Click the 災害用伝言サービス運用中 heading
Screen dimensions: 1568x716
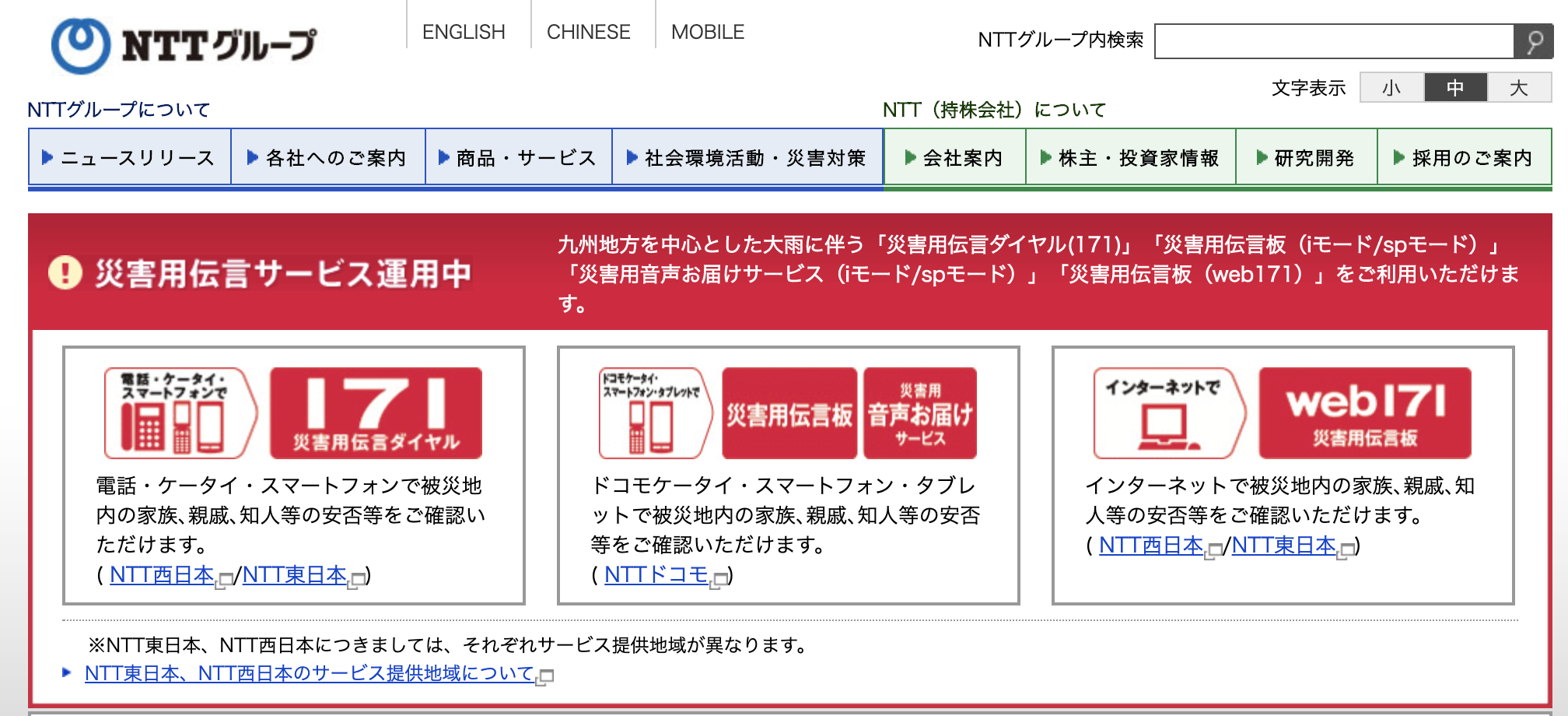point(284,273)
